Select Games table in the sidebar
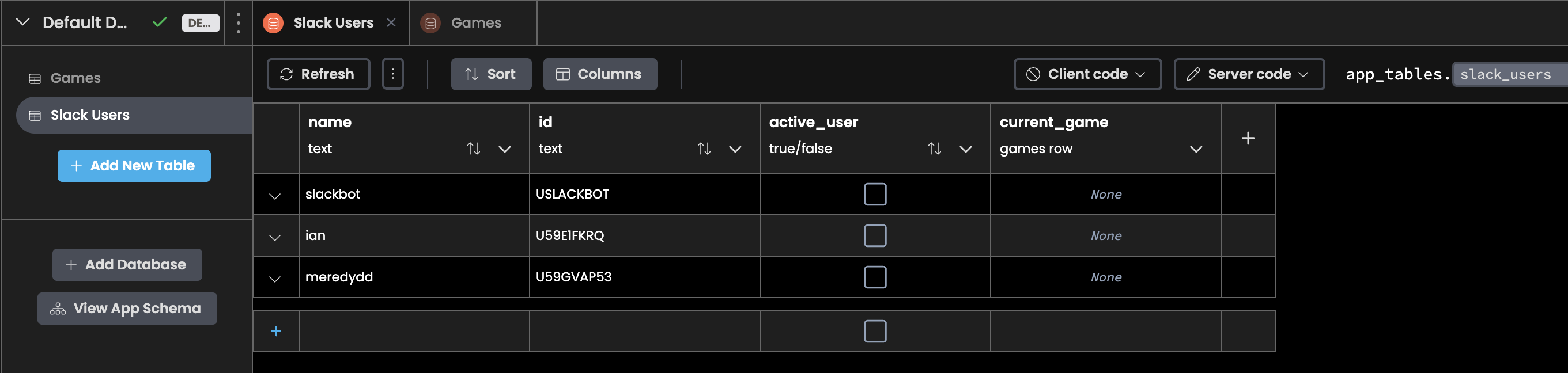The width and height of the screenshot is (1568, 373). [x=75, y=78]
